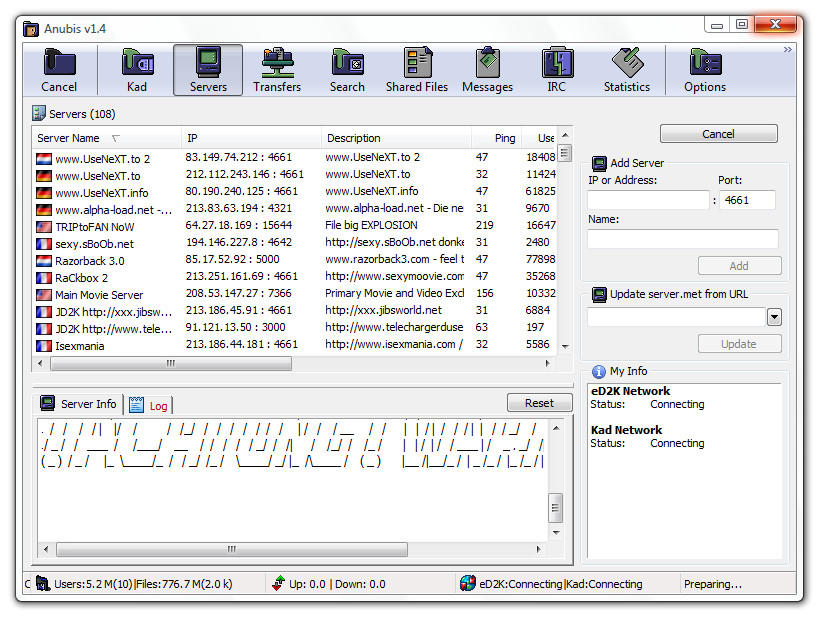Click the flag icon of Main Movie Server

click(44, 295)
